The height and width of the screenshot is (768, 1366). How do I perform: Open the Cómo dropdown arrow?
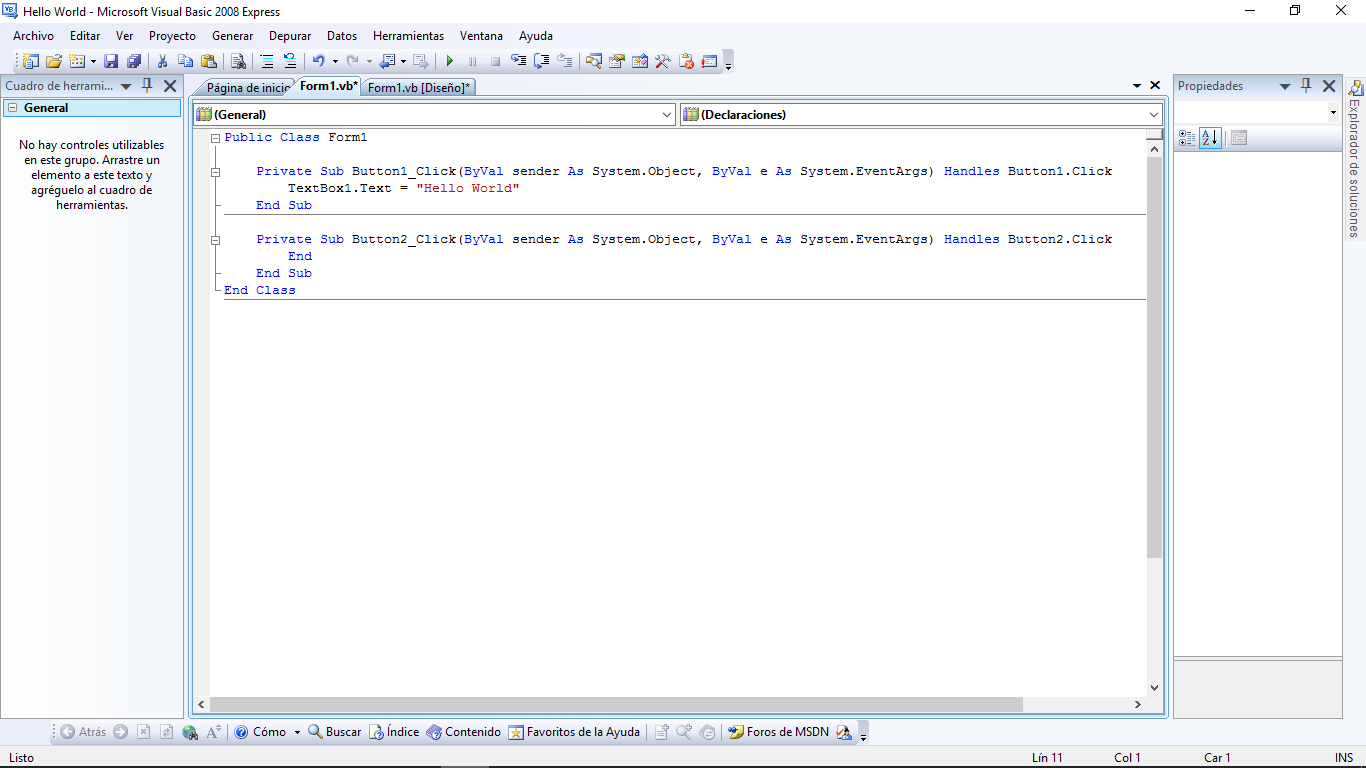pos(297,732)
